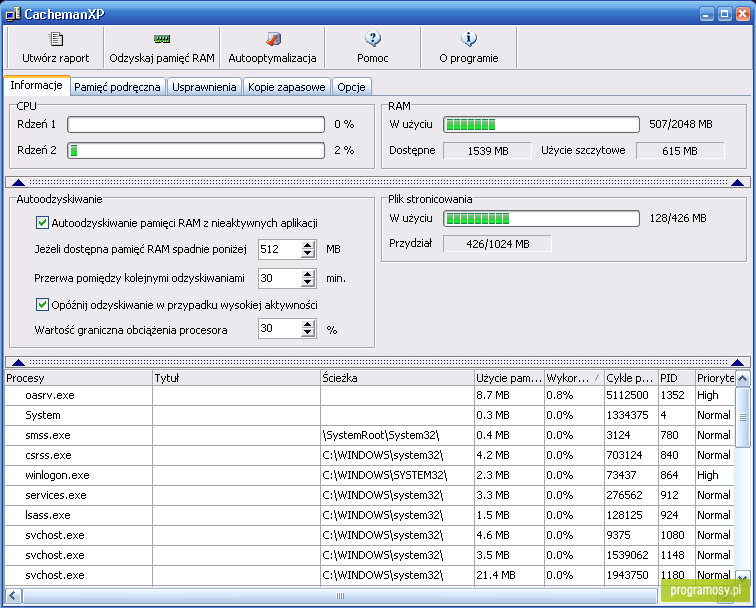The height and width of the screenshot is (608, 756).
Task: Click the Autooptymalizacja toolbar icon
Action: click(x=273, y=39)
